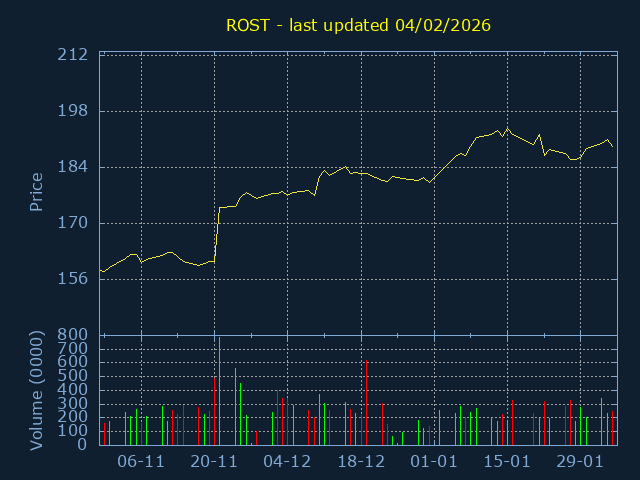
Task: Click the volume axis label 400
Action: (x=73, y=390)
